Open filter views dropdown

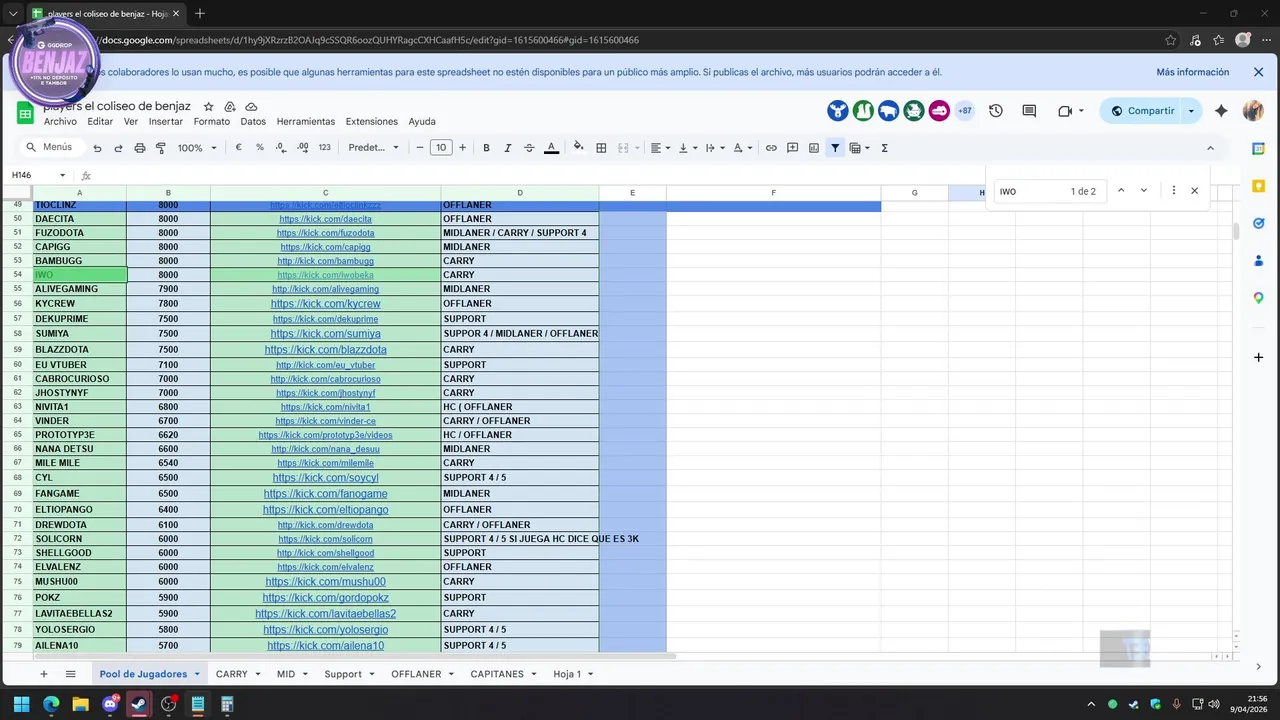[x=859, y=148]
